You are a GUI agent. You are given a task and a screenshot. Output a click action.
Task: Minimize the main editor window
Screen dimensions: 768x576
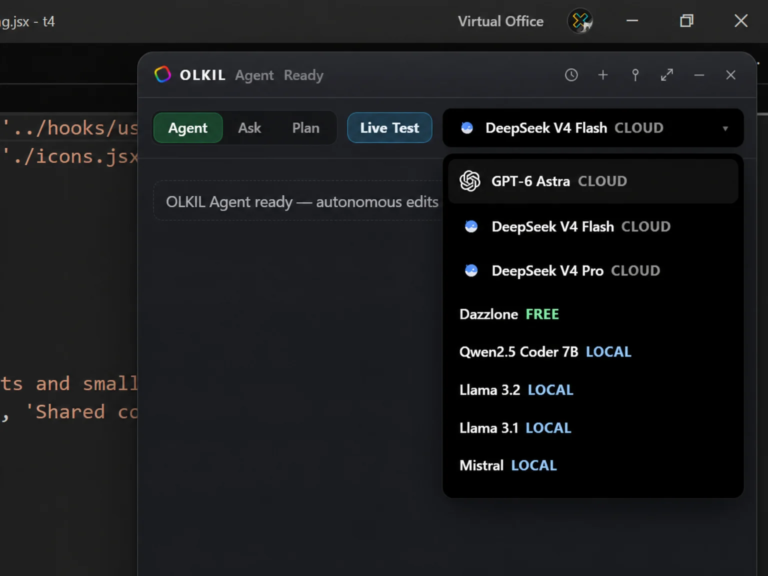coord(632,21)
